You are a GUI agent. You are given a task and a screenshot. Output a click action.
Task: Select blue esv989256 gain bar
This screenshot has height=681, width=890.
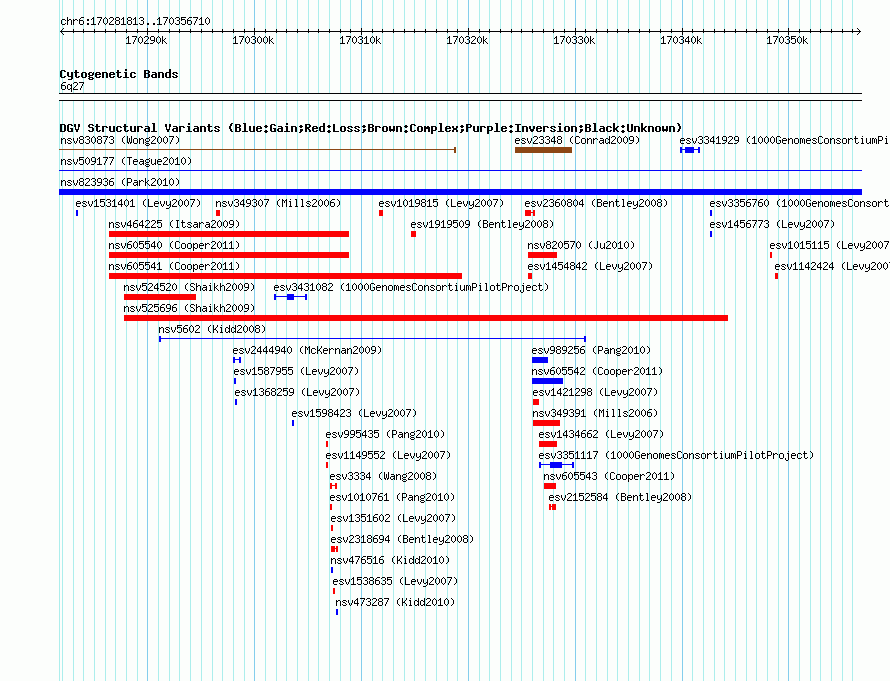(540, 360)
